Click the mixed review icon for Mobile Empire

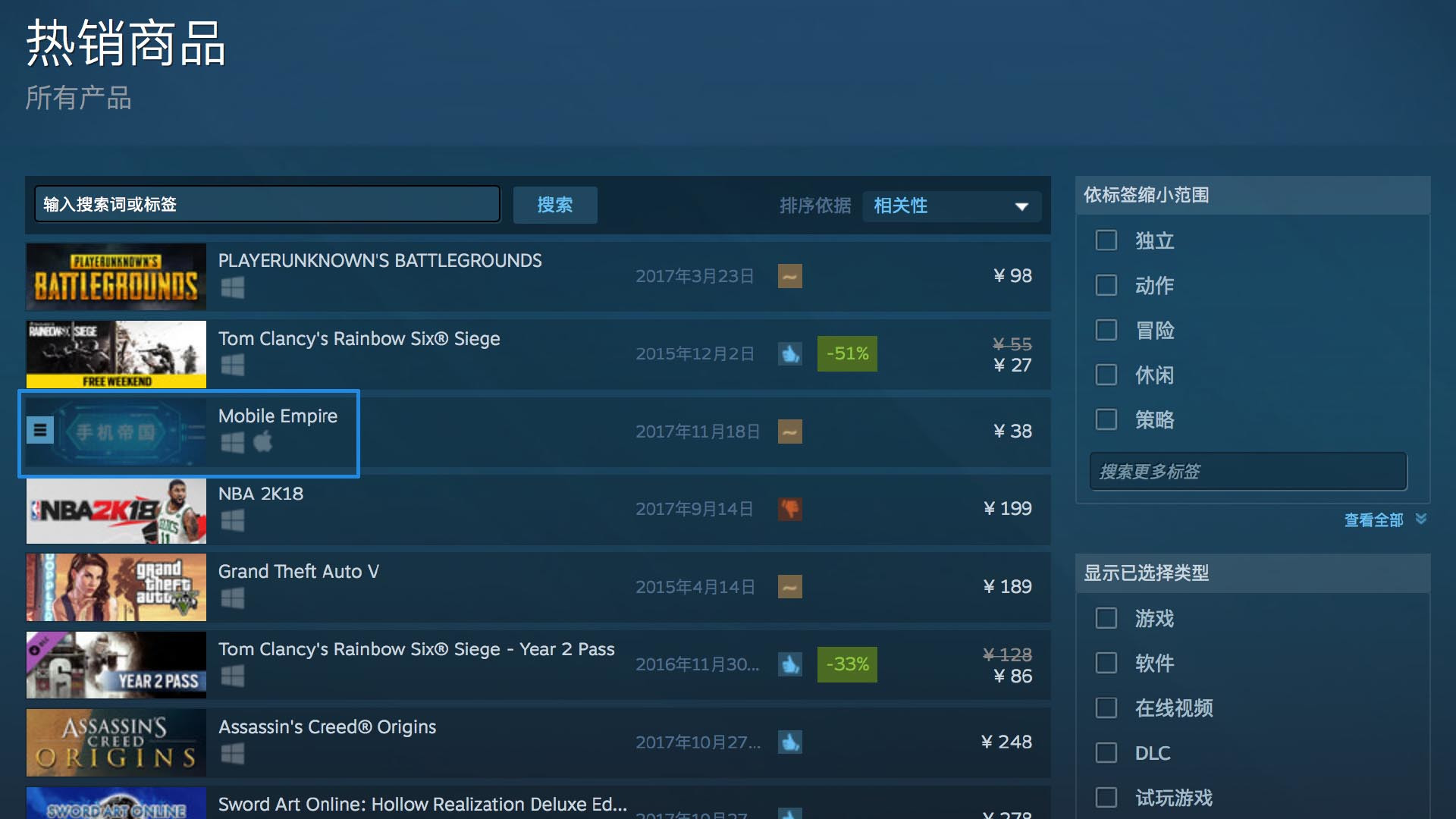(x=790, y=431)
